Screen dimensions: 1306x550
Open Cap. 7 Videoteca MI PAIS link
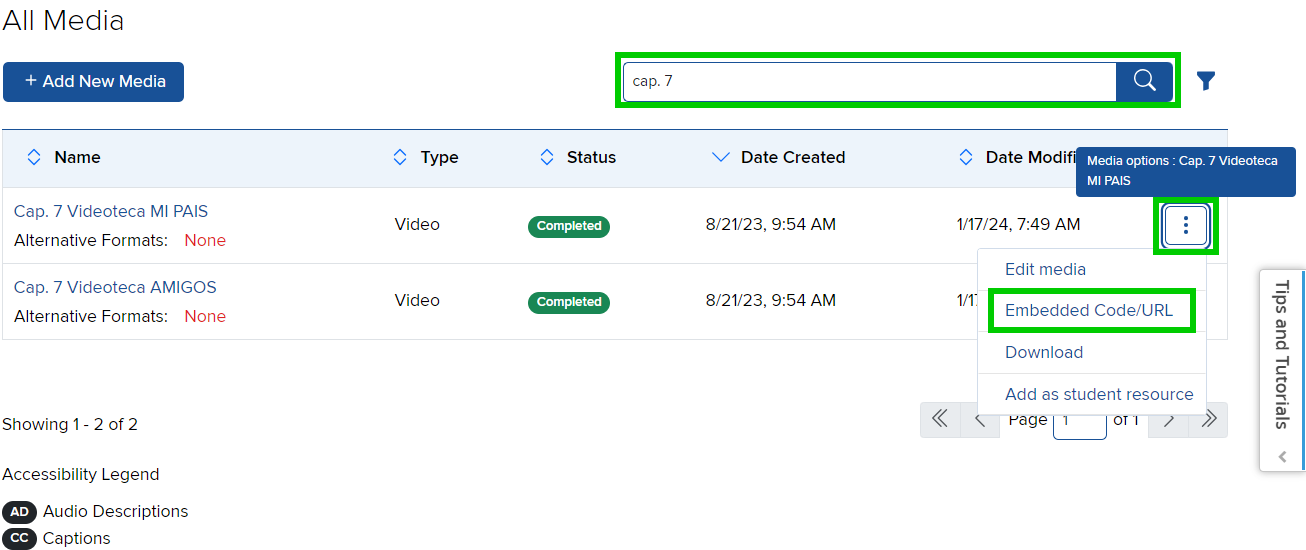111,211
